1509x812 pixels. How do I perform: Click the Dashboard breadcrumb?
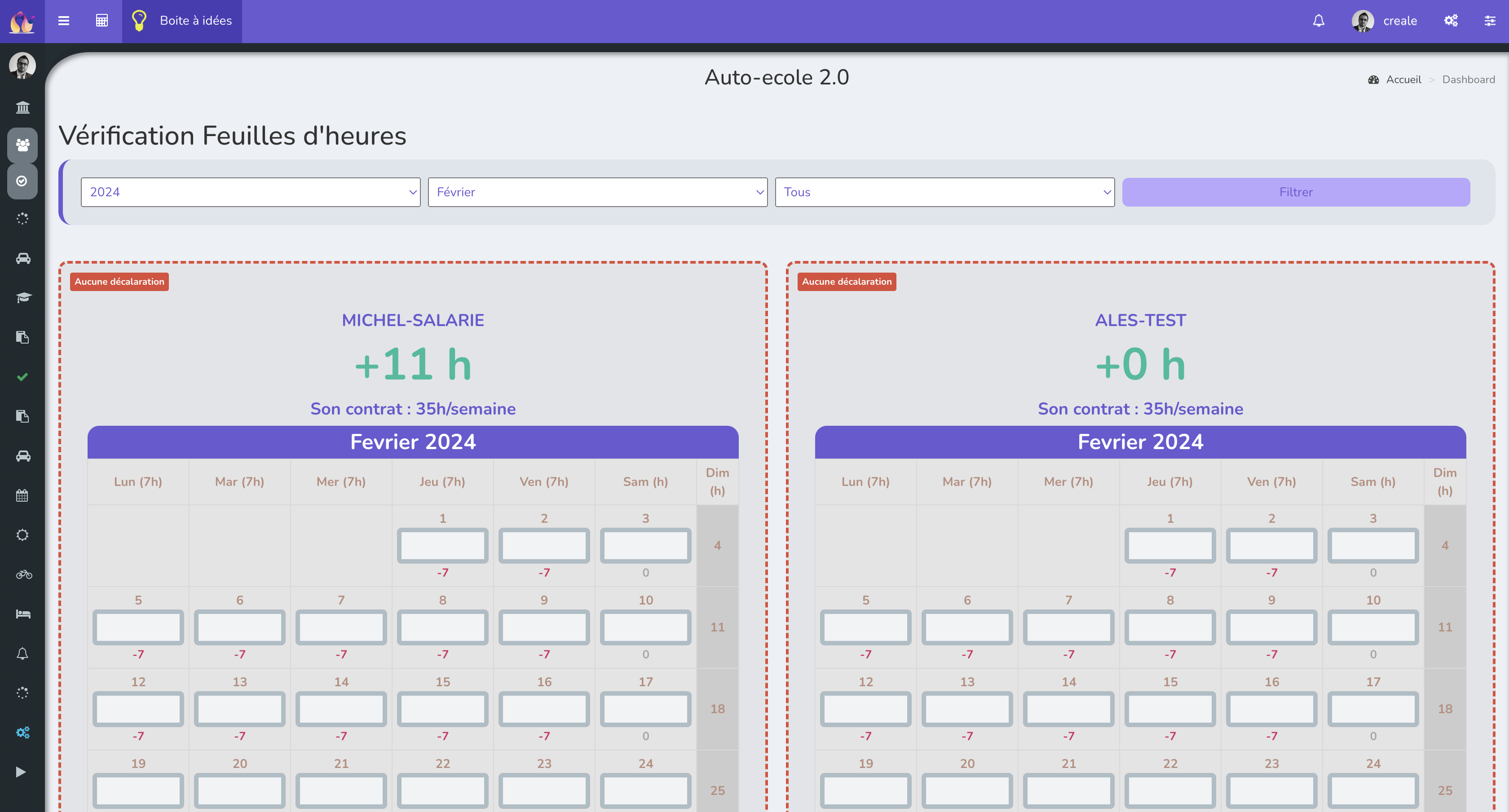pyautogui.click(x=1469, y=79)
